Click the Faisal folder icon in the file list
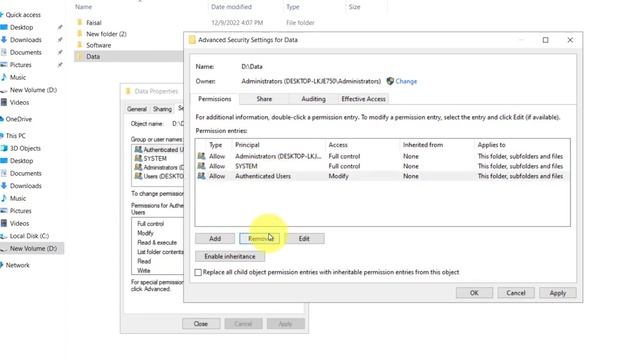640x360 pixels. 80,22
